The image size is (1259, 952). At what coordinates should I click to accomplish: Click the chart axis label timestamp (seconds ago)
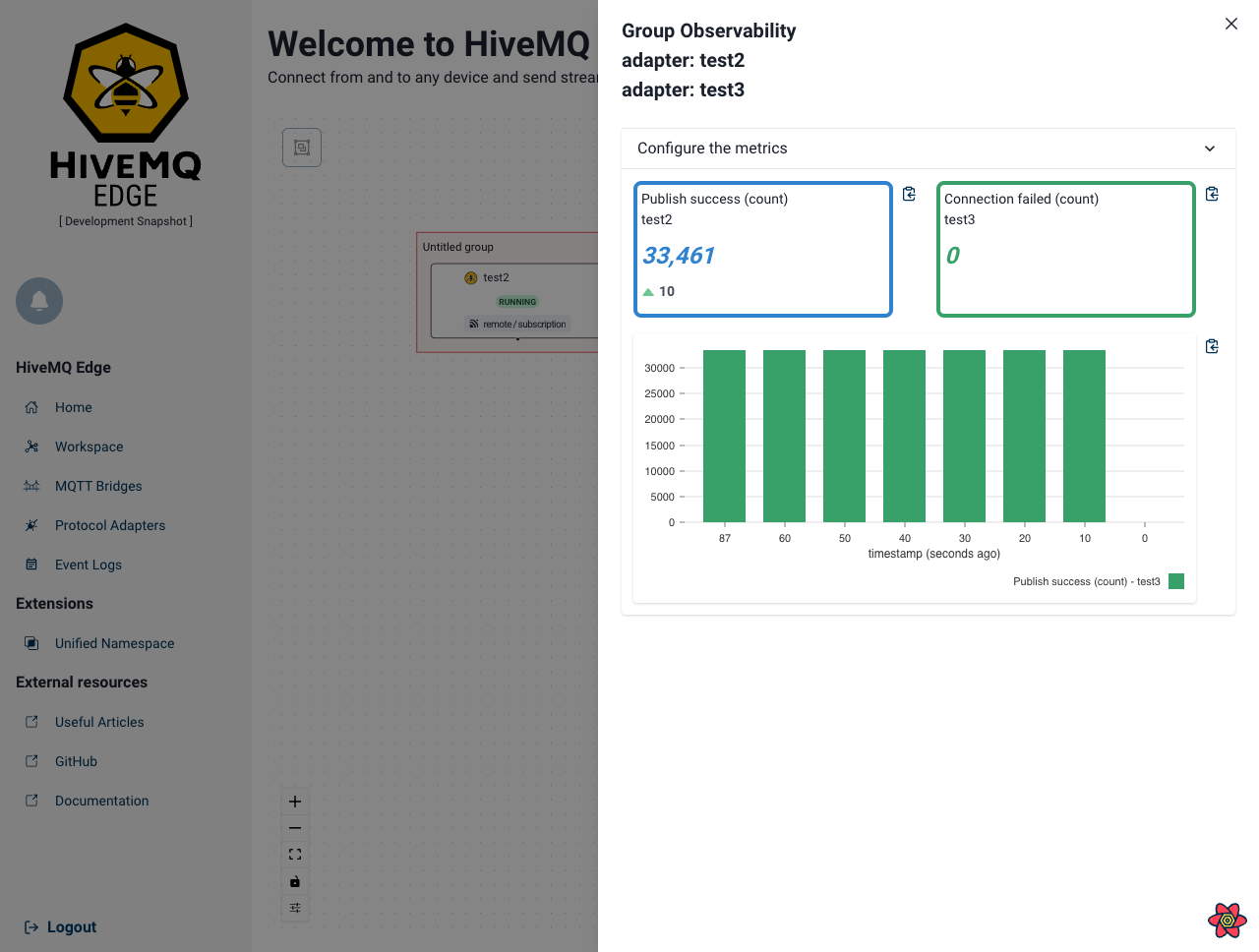(934, 554)
